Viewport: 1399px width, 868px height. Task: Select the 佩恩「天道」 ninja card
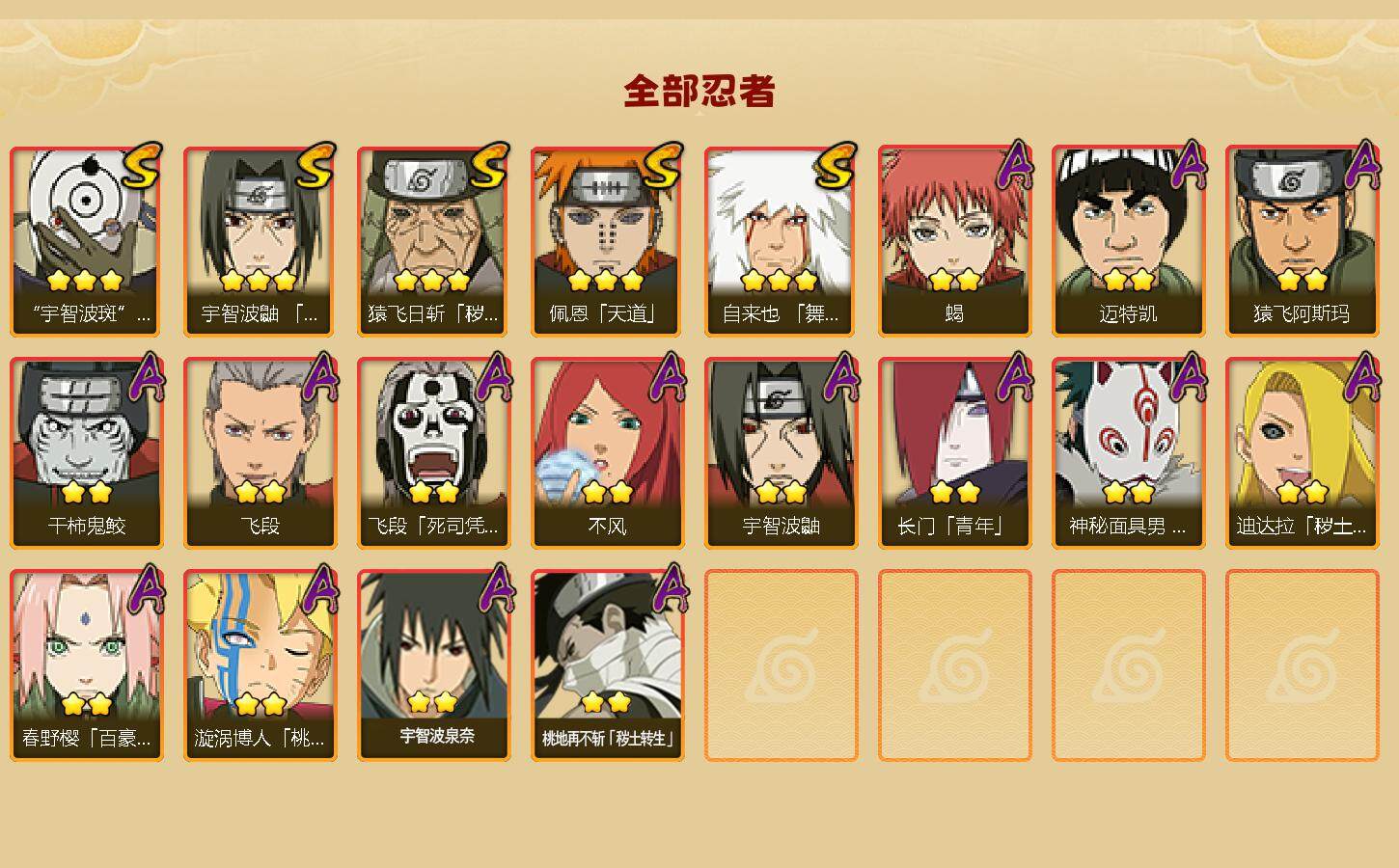(607, 241)
